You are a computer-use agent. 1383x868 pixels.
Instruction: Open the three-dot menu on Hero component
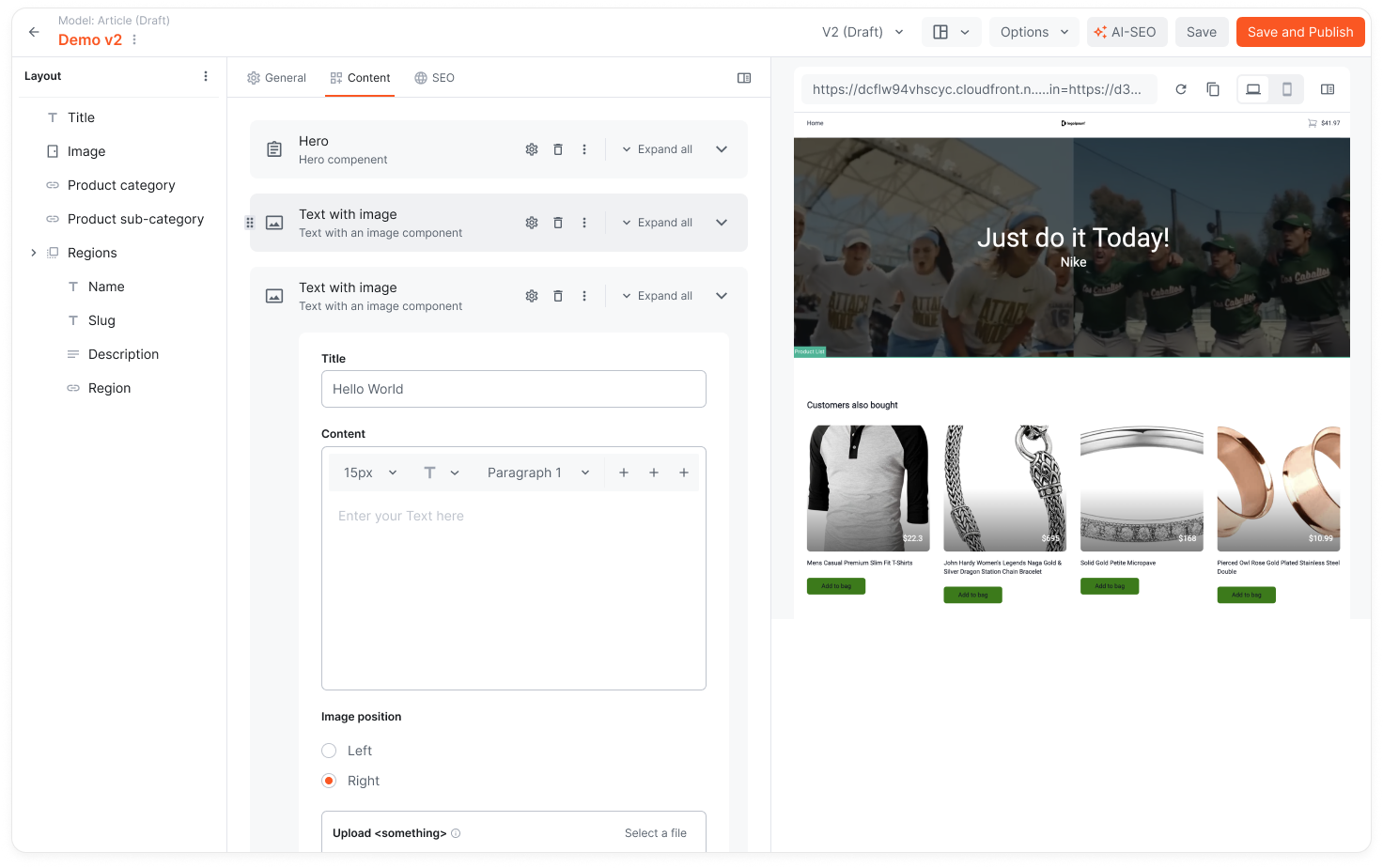coord(584,148)
